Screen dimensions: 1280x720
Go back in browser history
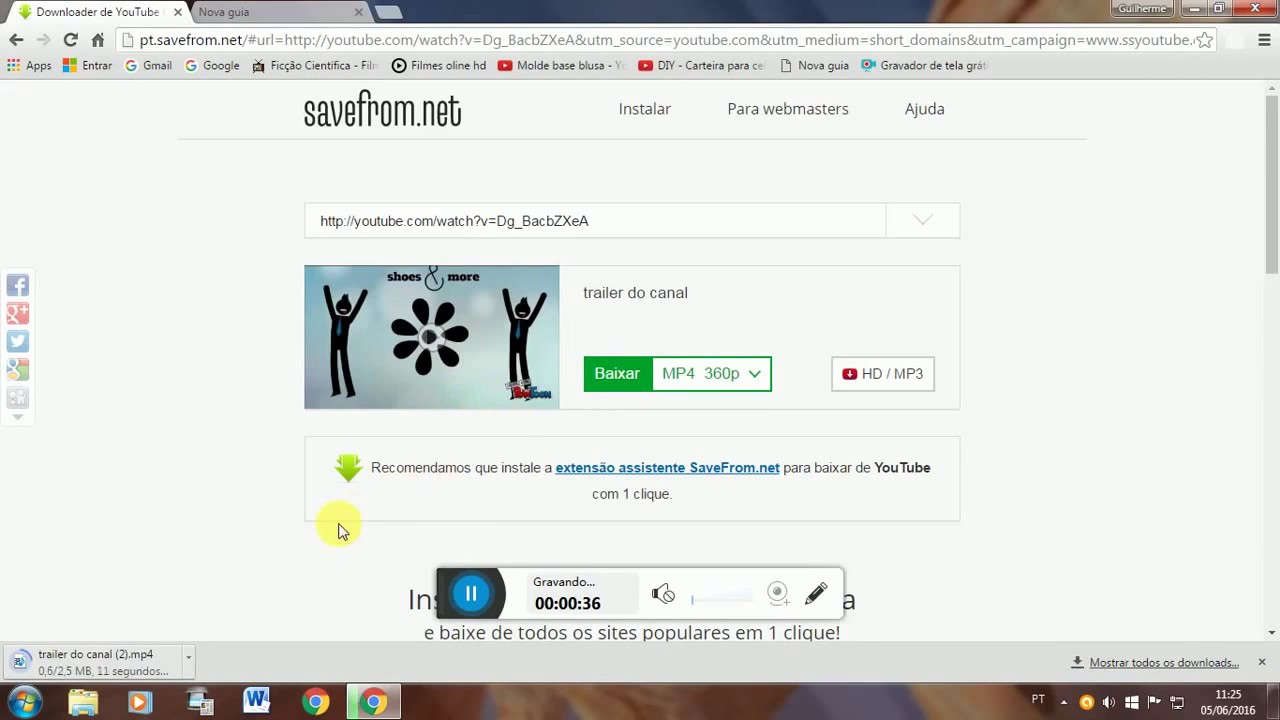16,40
